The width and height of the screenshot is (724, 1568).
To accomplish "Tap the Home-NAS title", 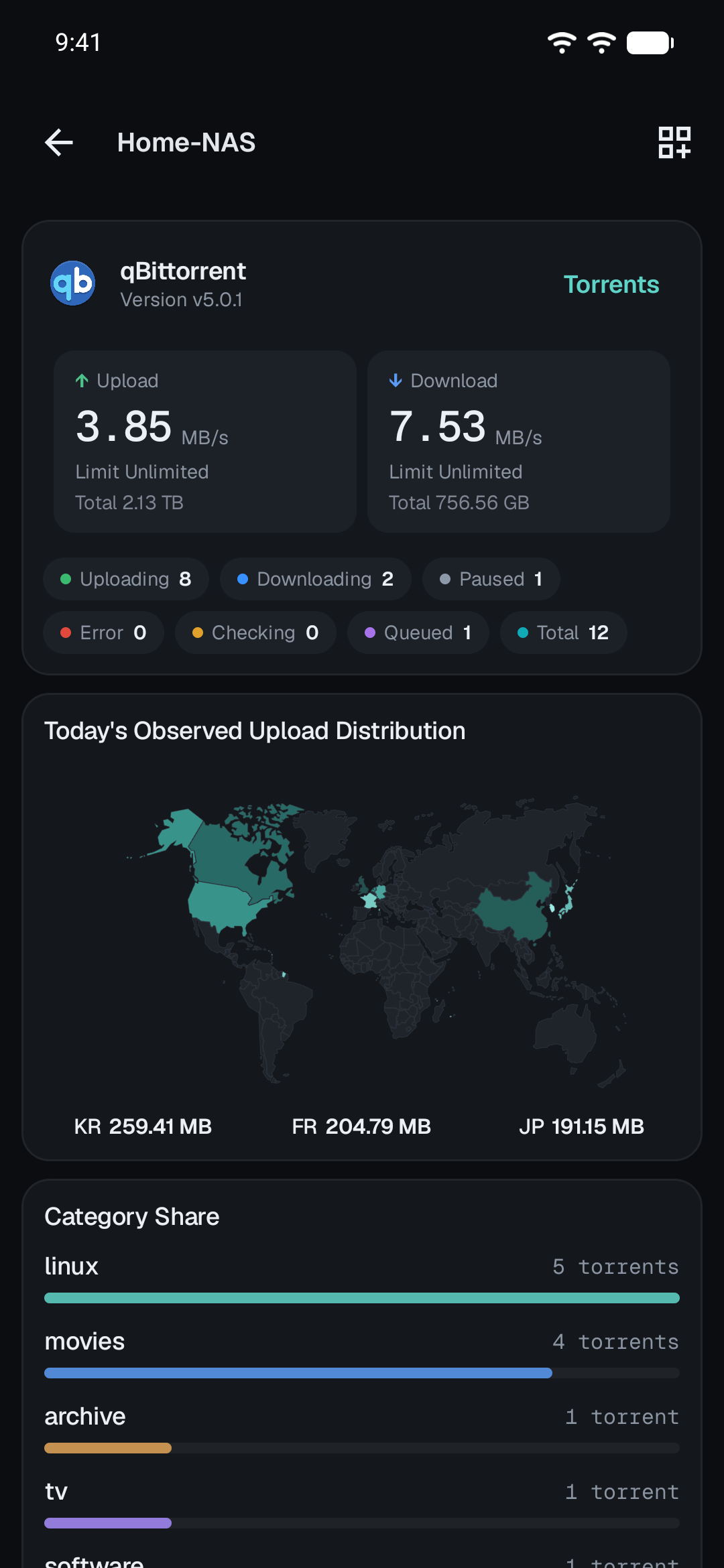I will 186,142.
